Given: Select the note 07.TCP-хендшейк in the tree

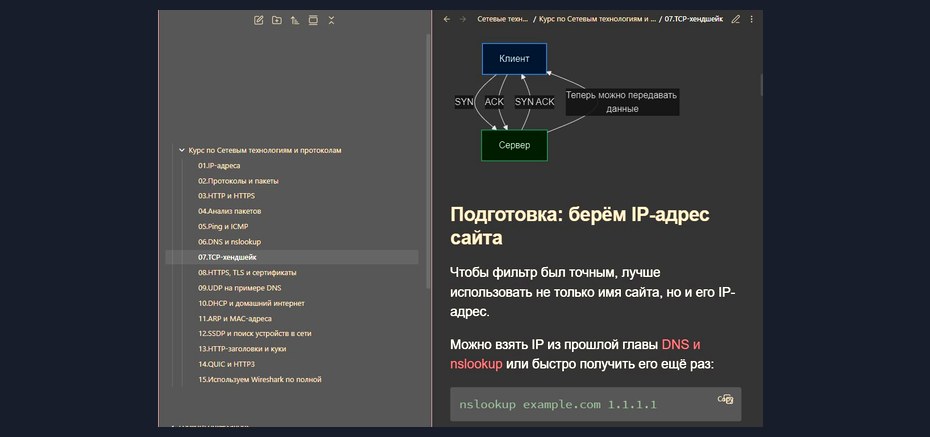Looking at the screenshot, I should (292, 257).
